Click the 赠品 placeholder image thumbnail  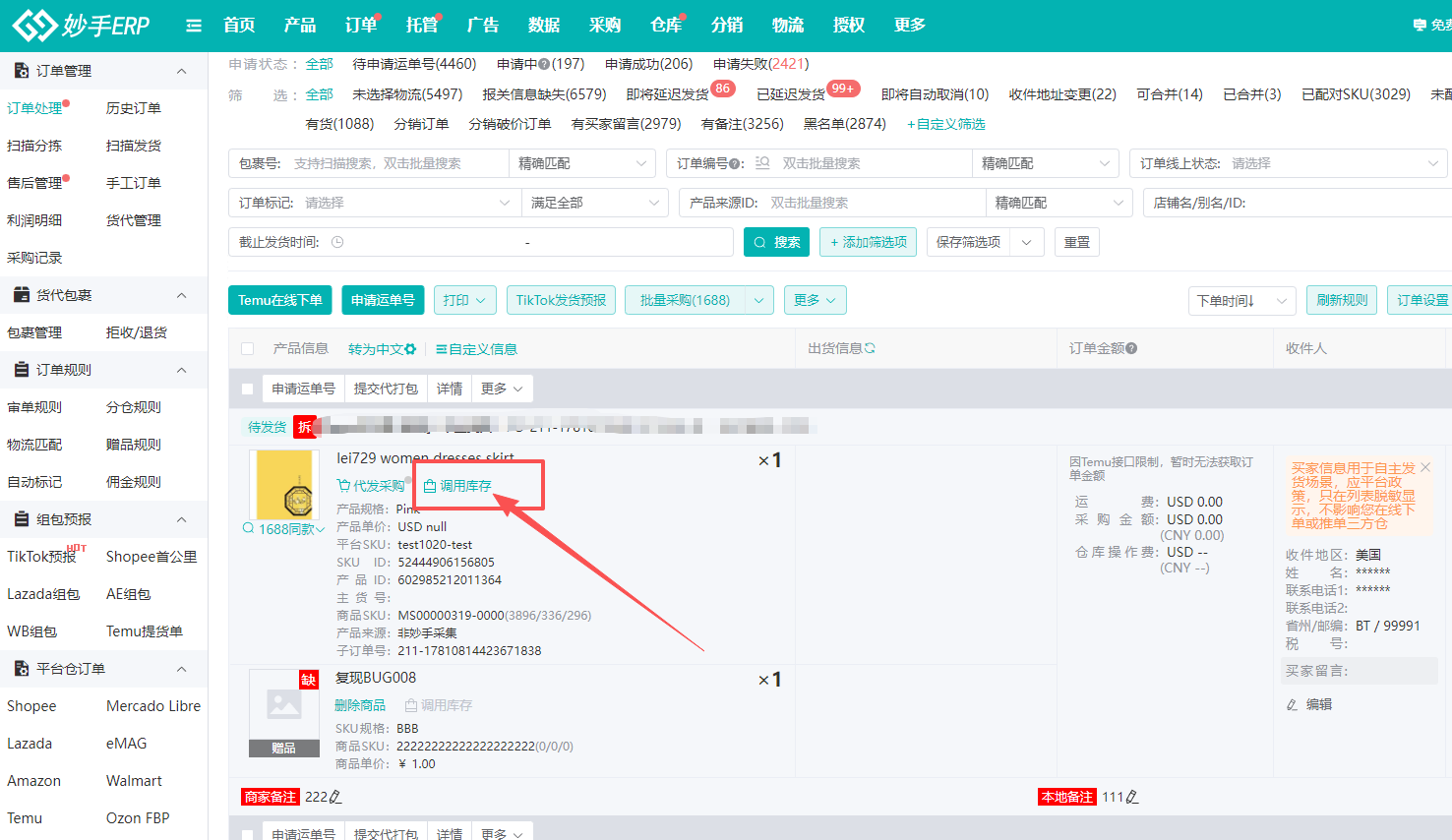coord(284,713)
